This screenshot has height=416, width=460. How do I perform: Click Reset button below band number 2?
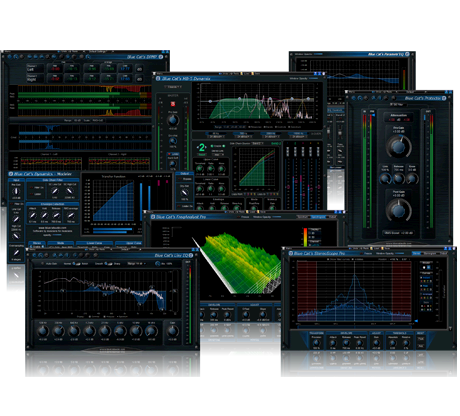tap(202, 154)
